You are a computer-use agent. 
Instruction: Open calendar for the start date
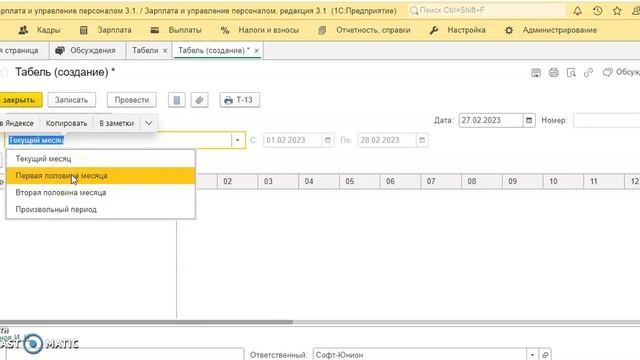(x=327, y=140)
